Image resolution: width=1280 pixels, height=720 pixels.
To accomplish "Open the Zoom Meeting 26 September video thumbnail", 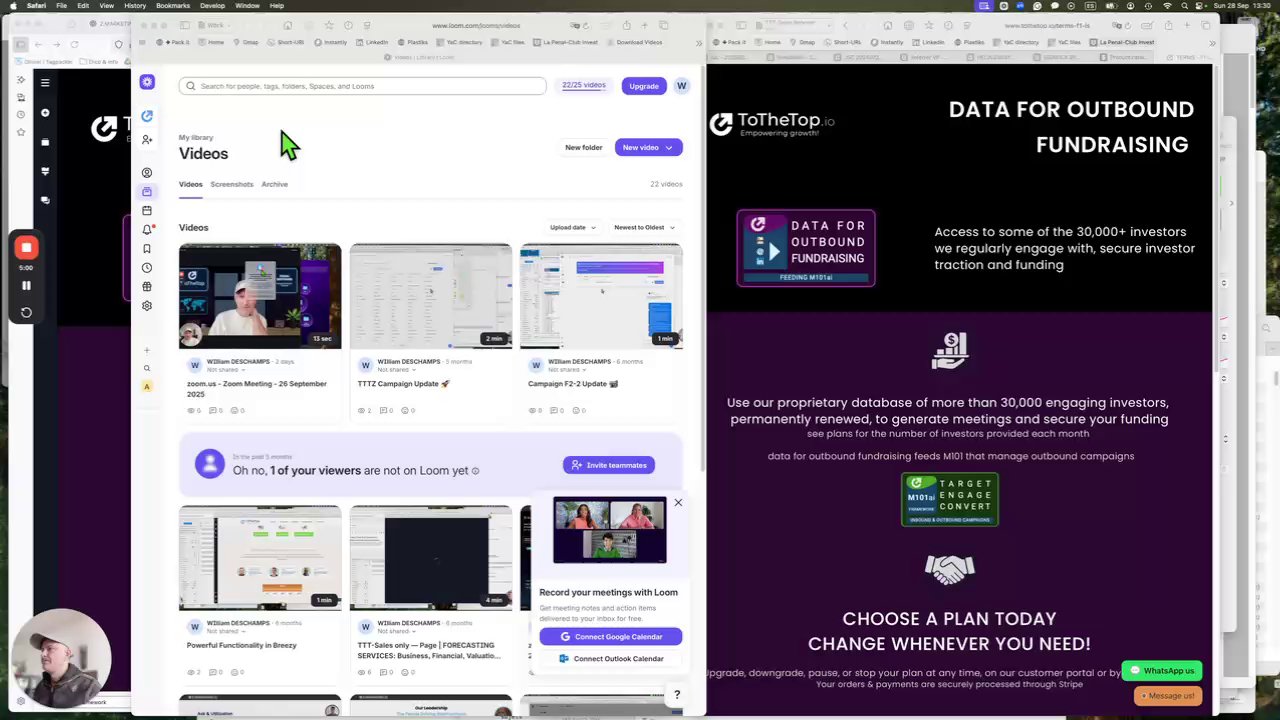I will (x=260, y=296).
